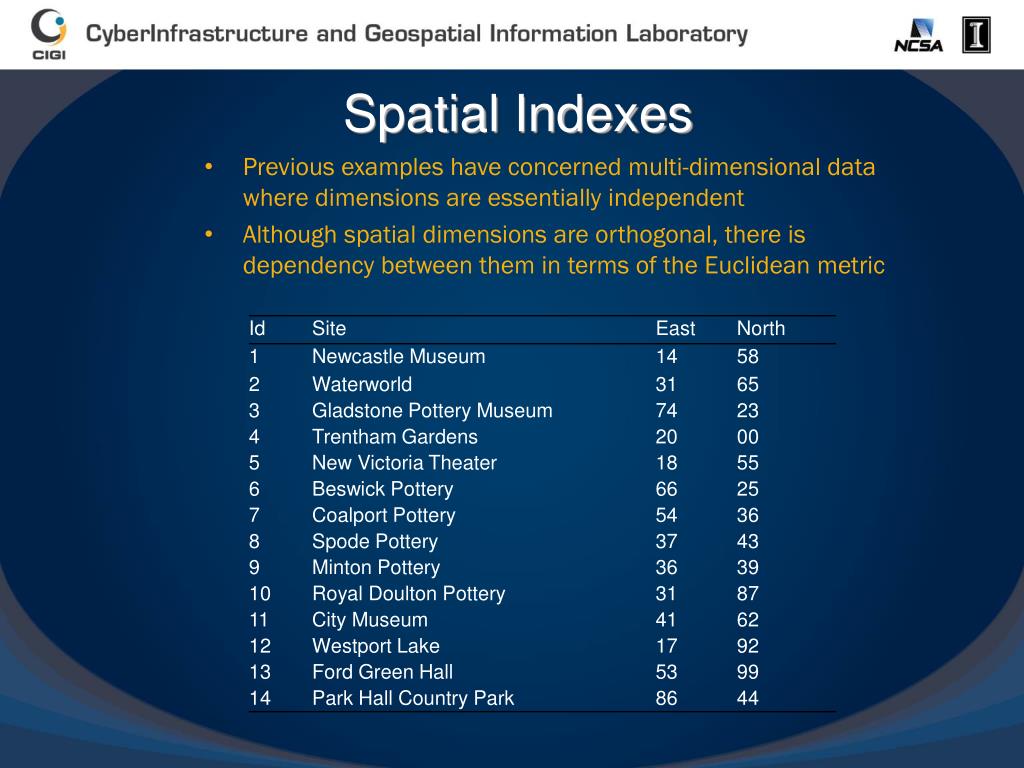Screen dimensions: 1024x768
Task: Click the NCSA logo
Action: pos(919,35)
